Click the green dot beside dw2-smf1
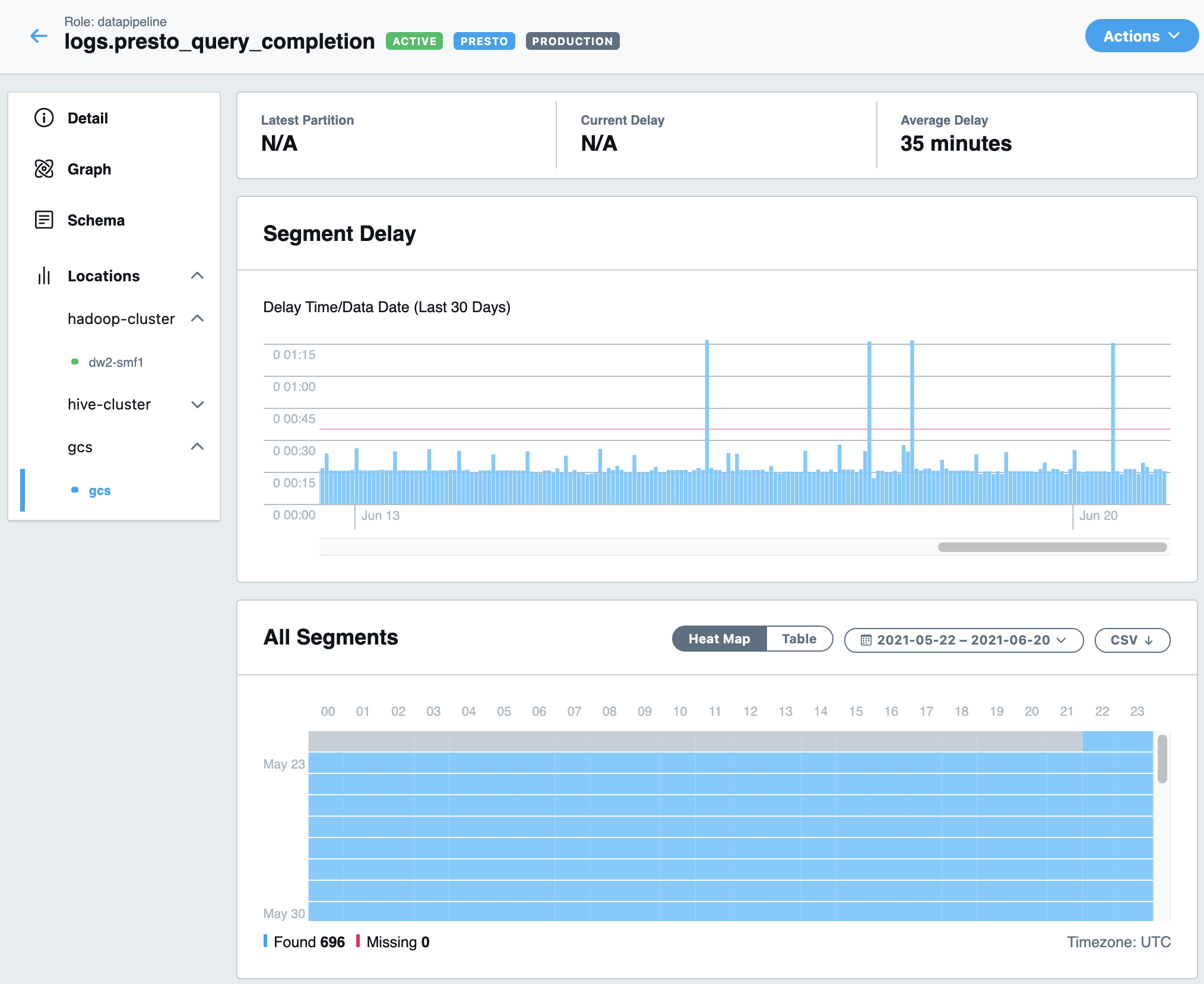 tap(75, 362)
